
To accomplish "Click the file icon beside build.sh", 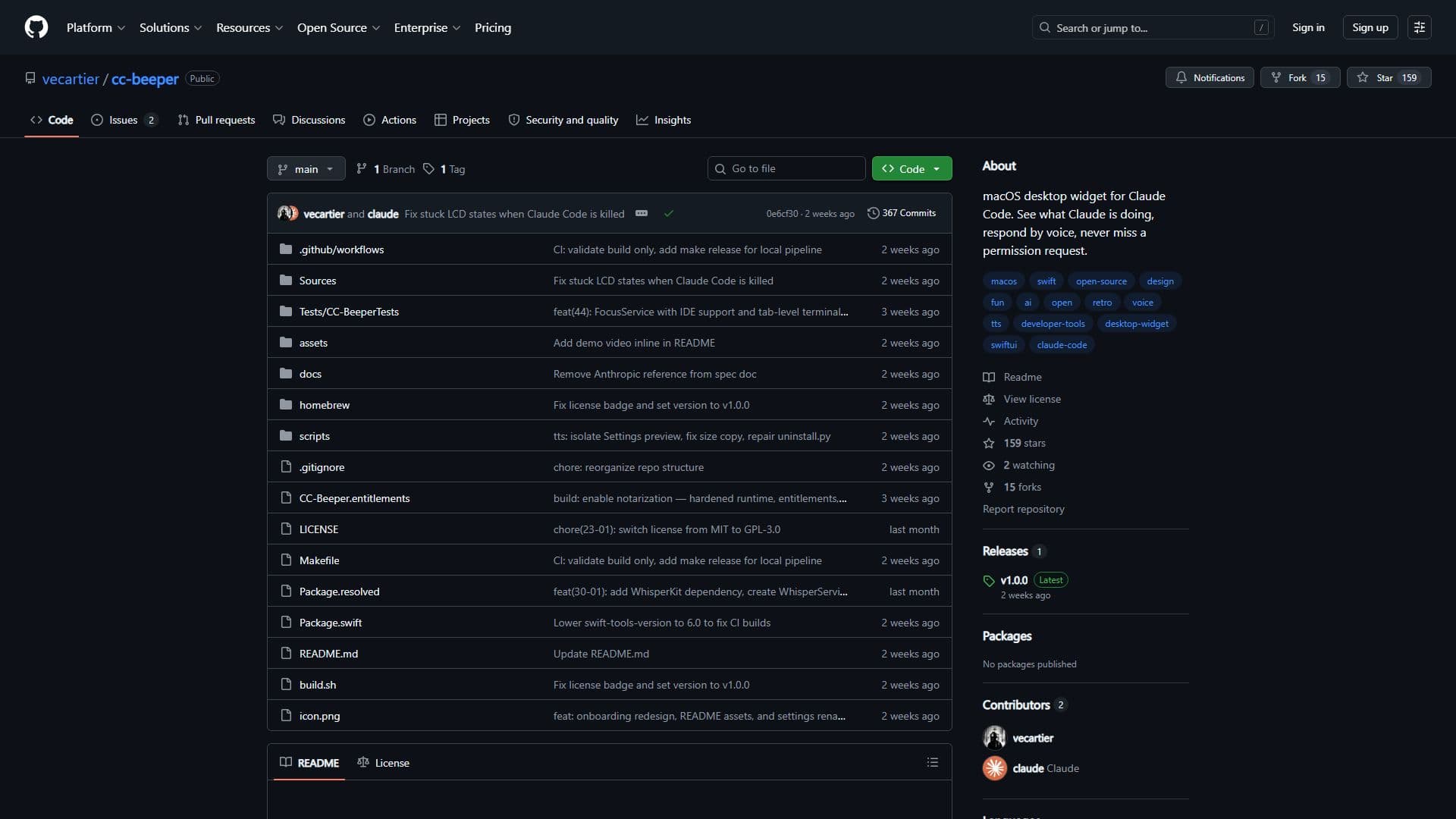I will point(286,684).
